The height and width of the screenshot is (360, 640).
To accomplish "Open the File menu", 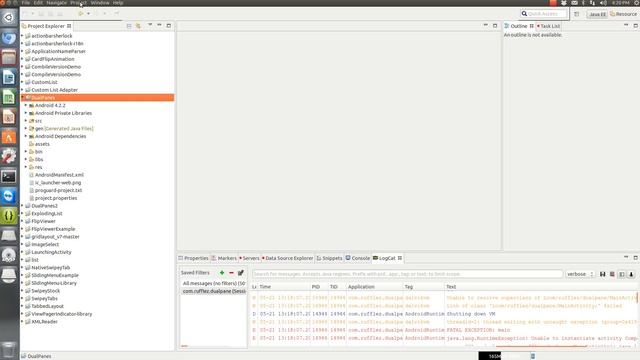I will (26, 3).
